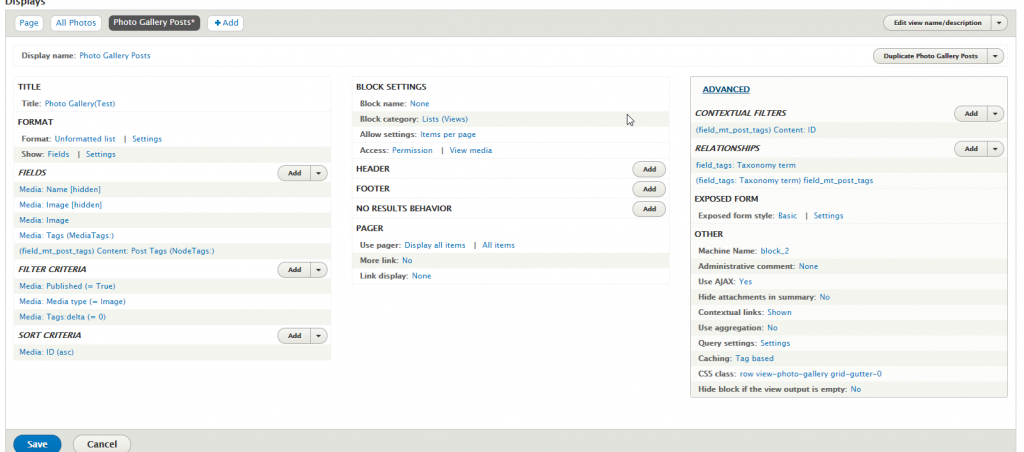Add a footer to the view
Screen dimensions: 1024x452
click(x=648, y=189)
